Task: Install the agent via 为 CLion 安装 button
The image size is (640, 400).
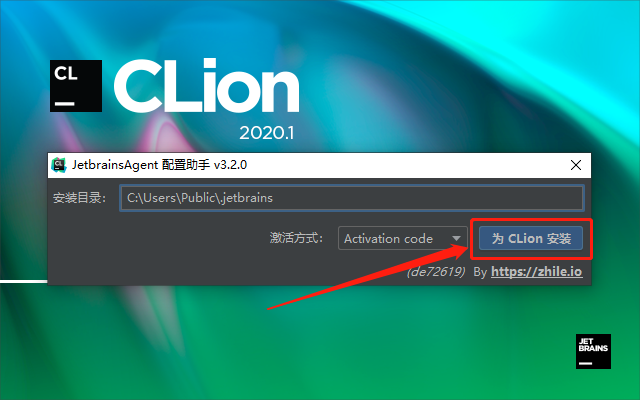Action: click(x=531, y=238)
